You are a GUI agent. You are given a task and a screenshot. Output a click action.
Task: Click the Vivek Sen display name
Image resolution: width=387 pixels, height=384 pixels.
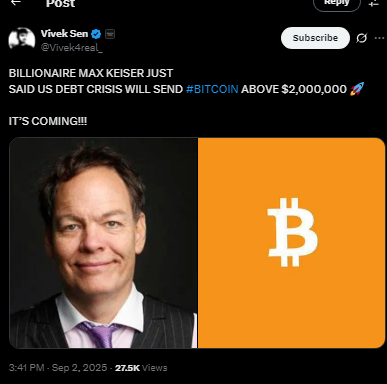point(64,34)
